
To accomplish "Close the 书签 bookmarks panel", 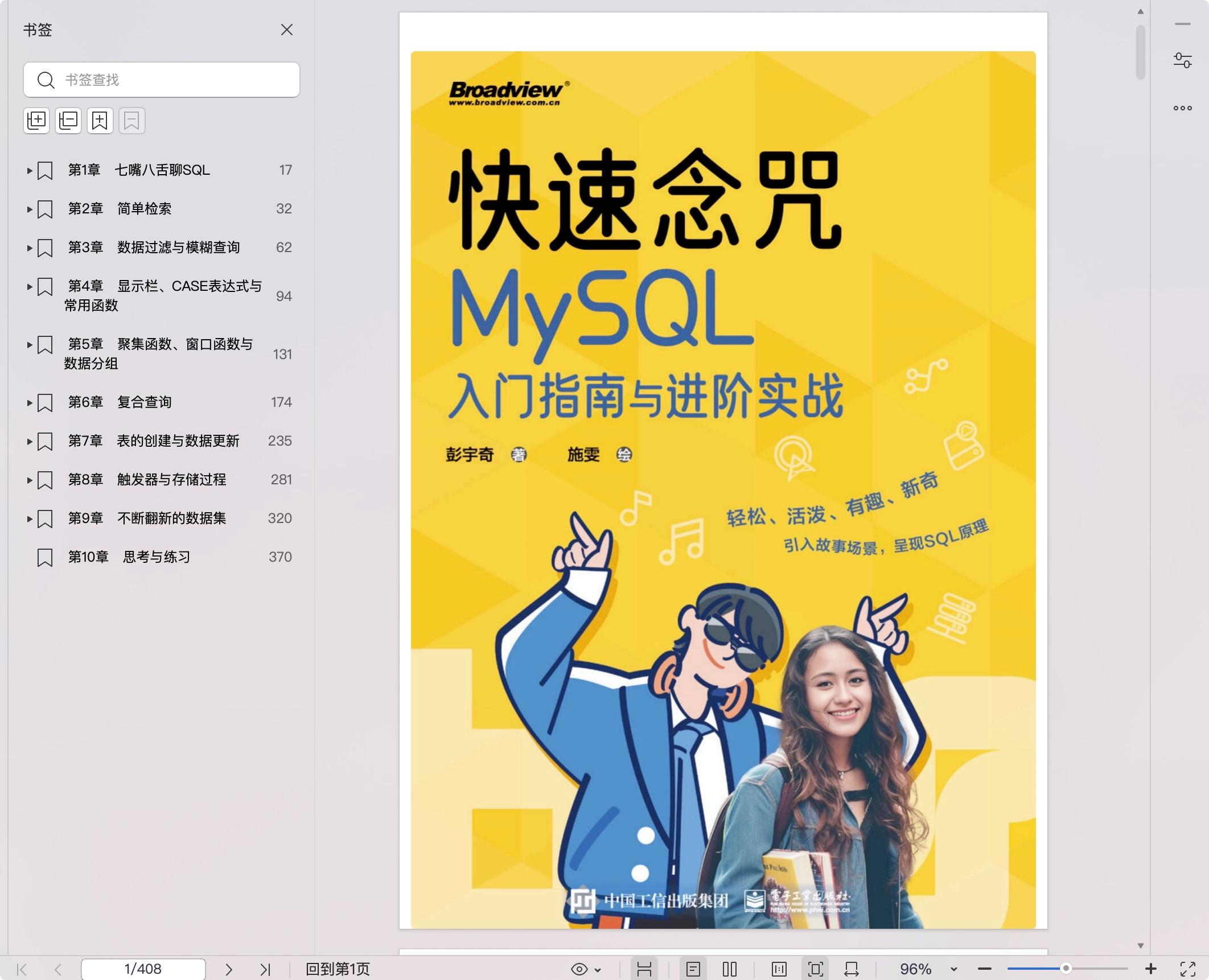I will (287, 30).
